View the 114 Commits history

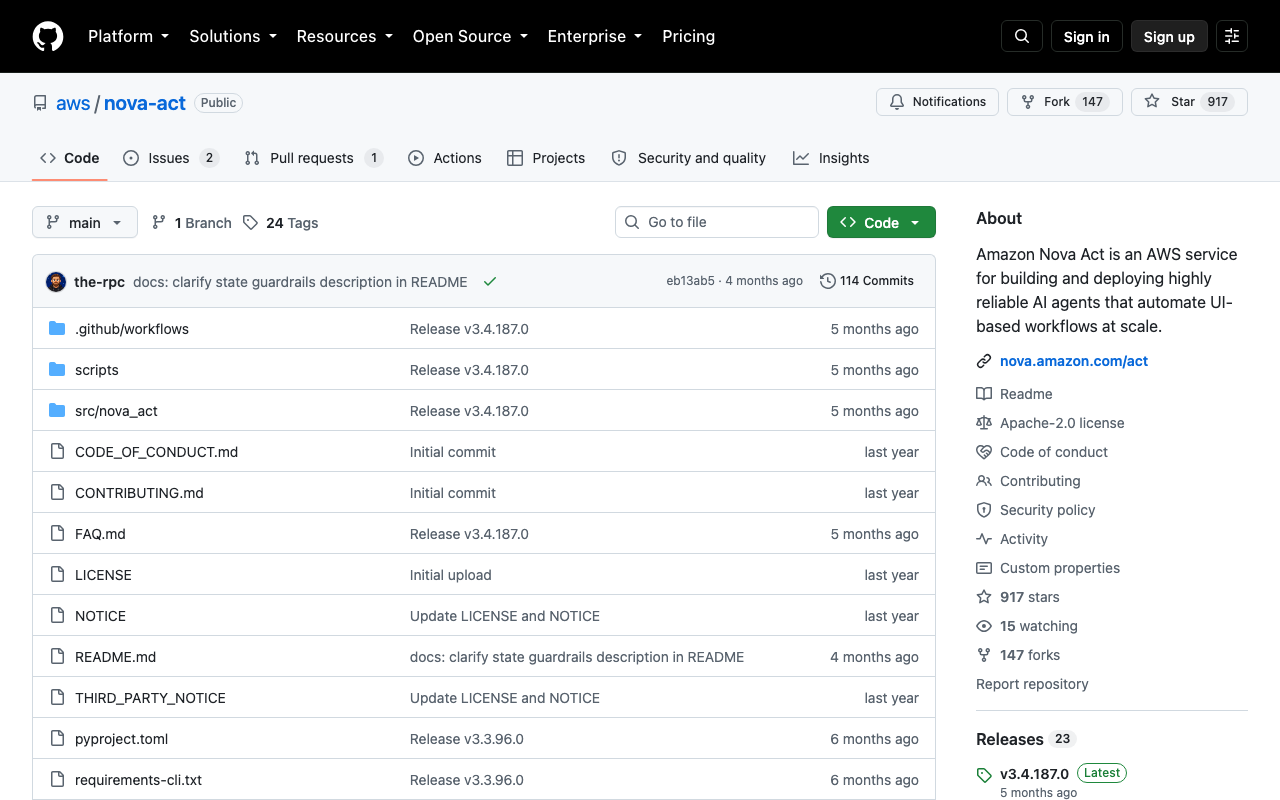[867, 281]
